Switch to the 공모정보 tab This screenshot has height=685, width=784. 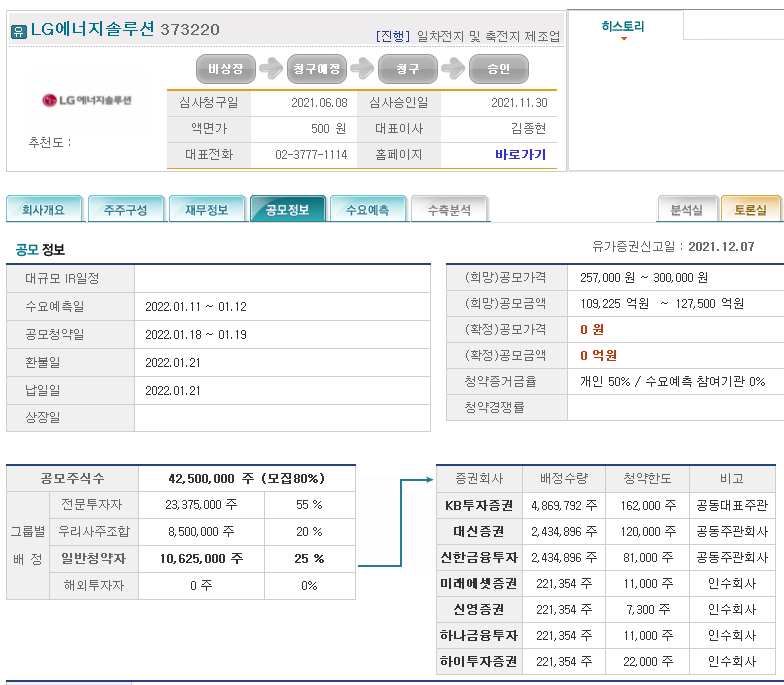[x=288, y=209]
